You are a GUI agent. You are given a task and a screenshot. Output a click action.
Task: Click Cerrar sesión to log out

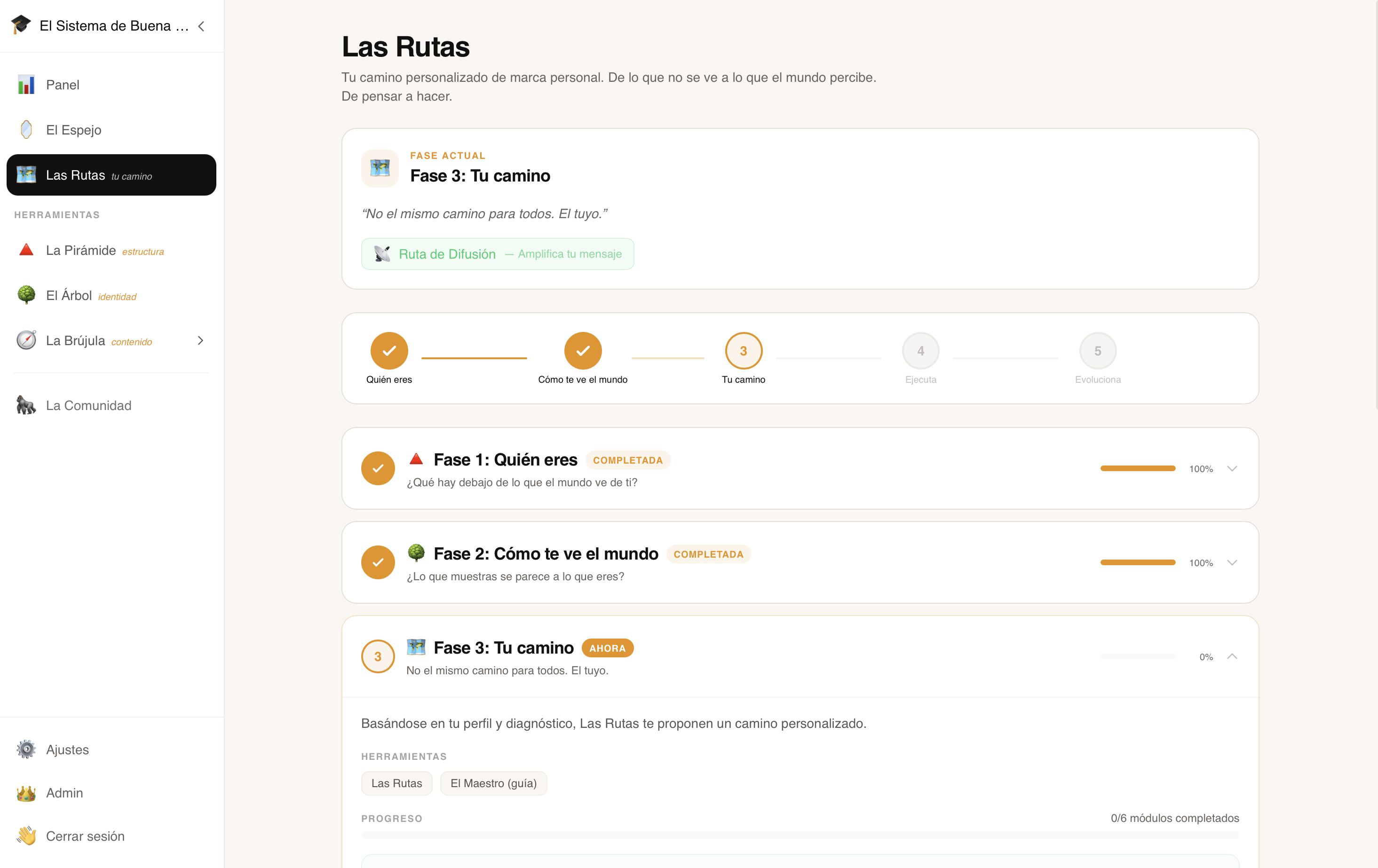coord(111,836)
